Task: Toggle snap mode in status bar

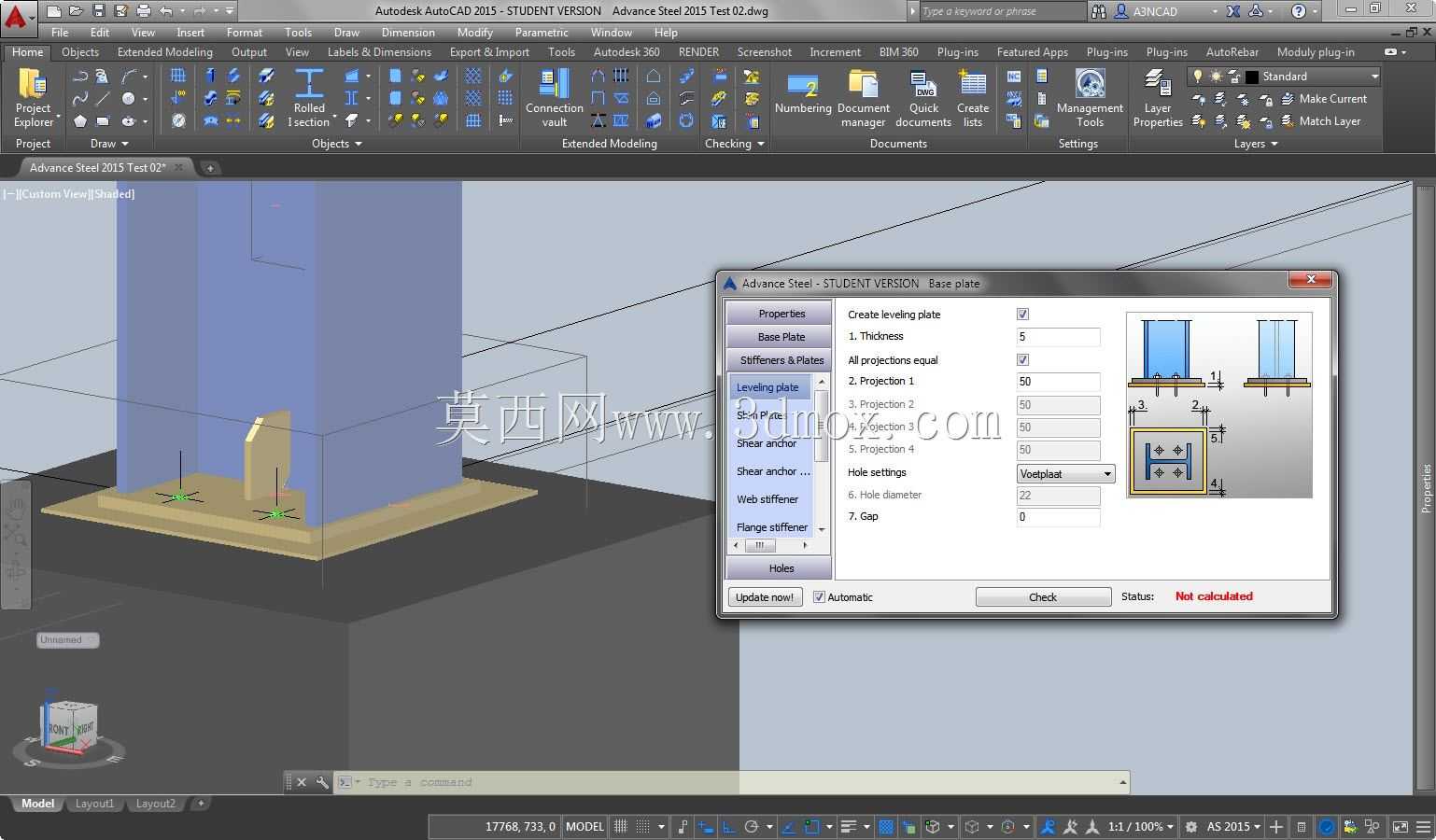Action: click(x=643, y=827)
